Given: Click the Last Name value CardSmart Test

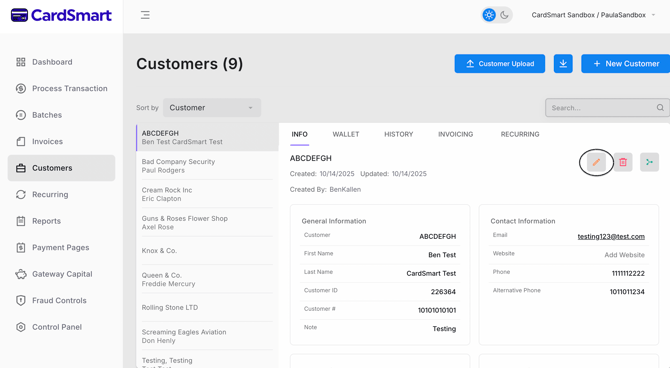Looking at the screenshot, I should click(431, 274).
